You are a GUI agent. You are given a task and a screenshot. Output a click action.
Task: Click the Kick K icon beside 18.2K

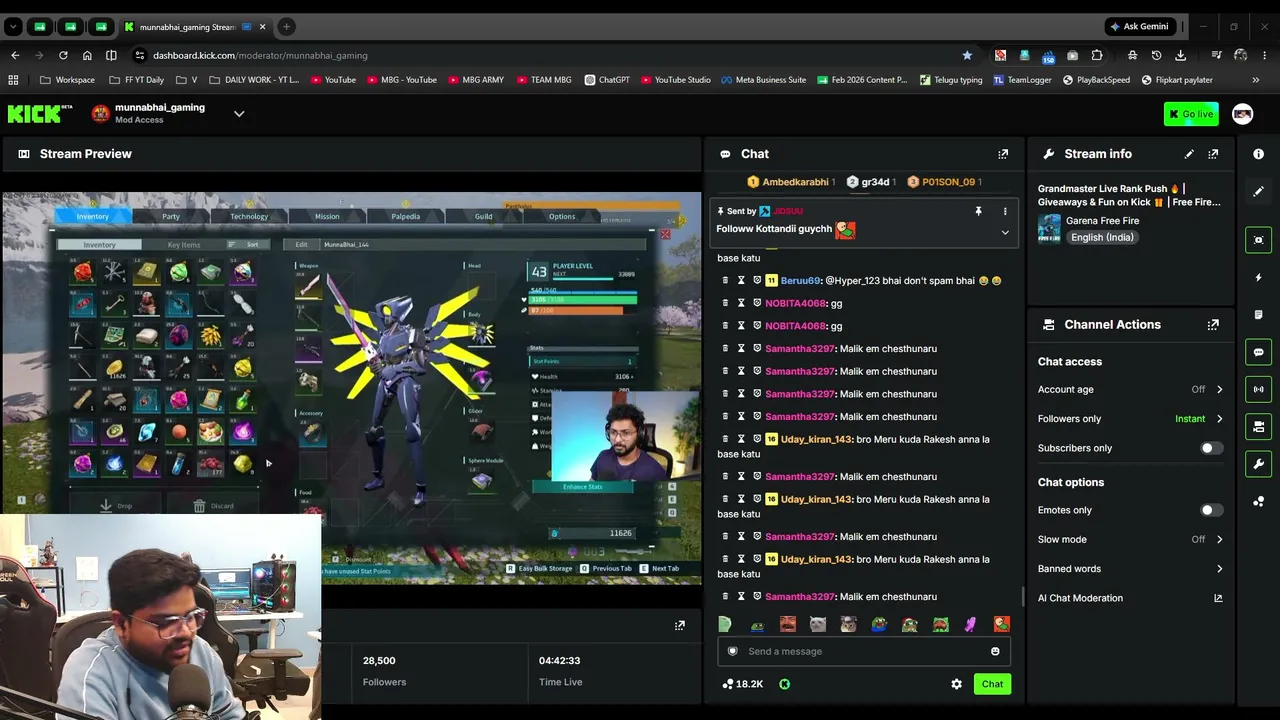point(784,684)
